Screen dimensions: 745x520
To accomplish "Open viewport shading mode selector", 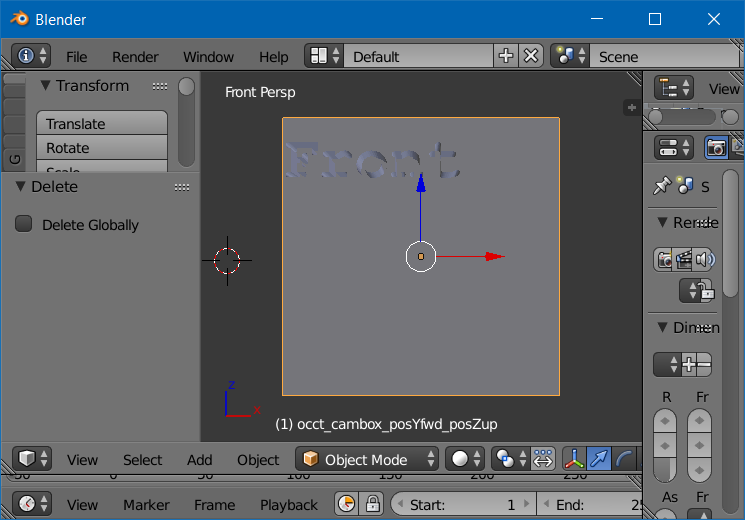I will coord(466,459).
